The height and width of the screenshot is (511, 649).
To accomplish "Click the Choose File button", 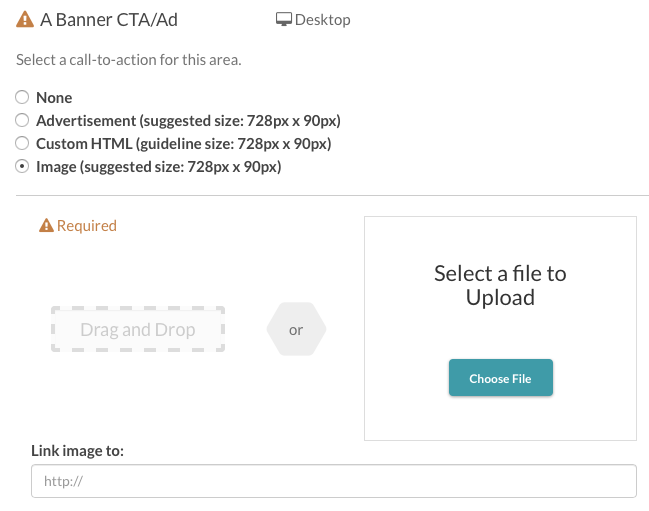I will (501, 378).
